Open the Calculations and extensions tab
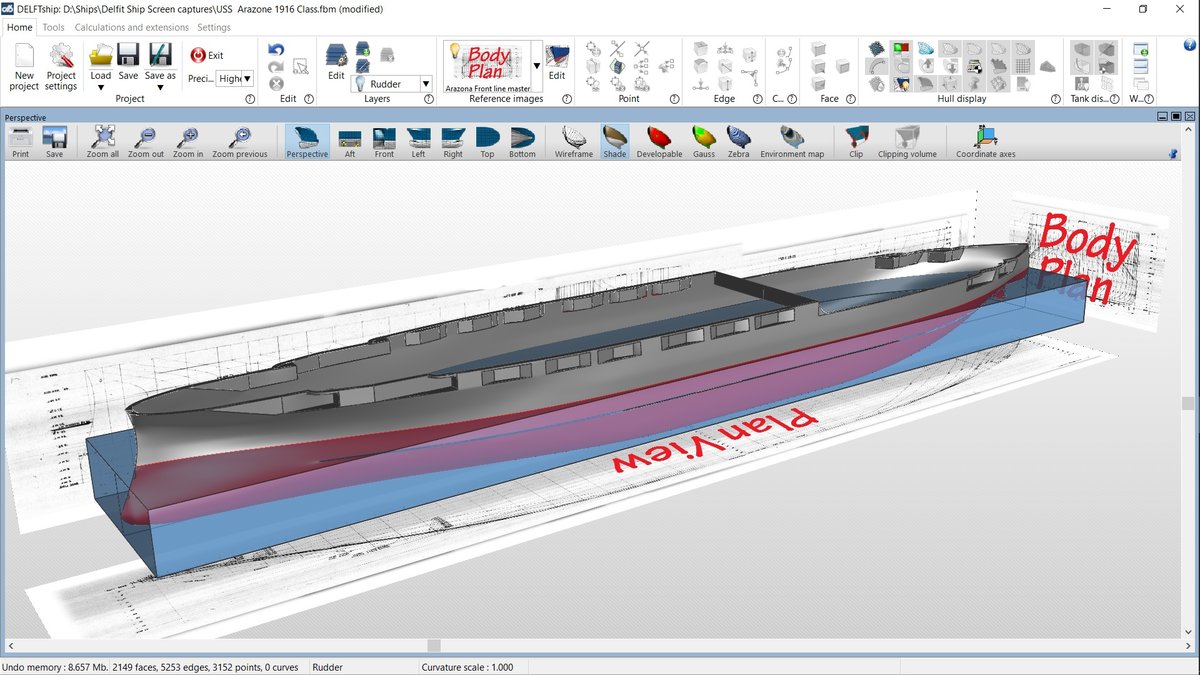The height and width of the screenshot is (675, 1200). tap(130, 28)
